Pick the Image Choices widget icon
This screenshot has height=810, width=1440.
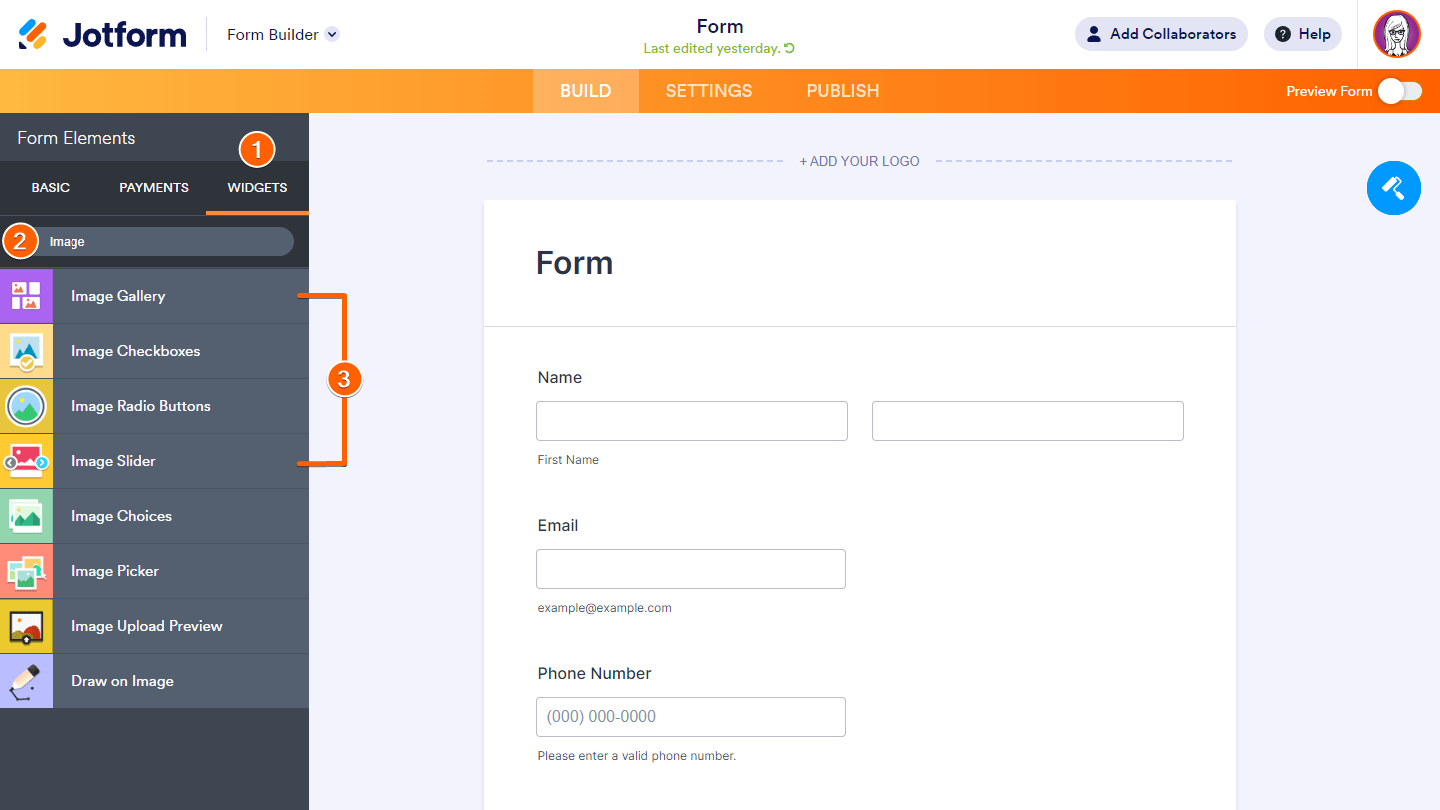[26, 516]
